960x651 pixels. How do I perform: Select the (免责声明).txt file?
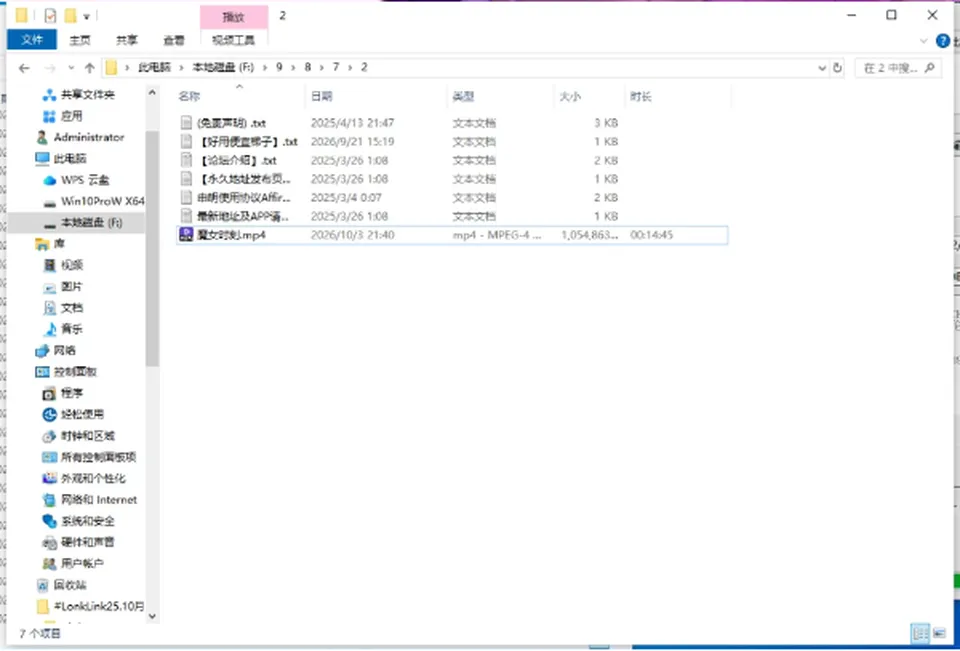pyautogui.click(x=223, y=123)
